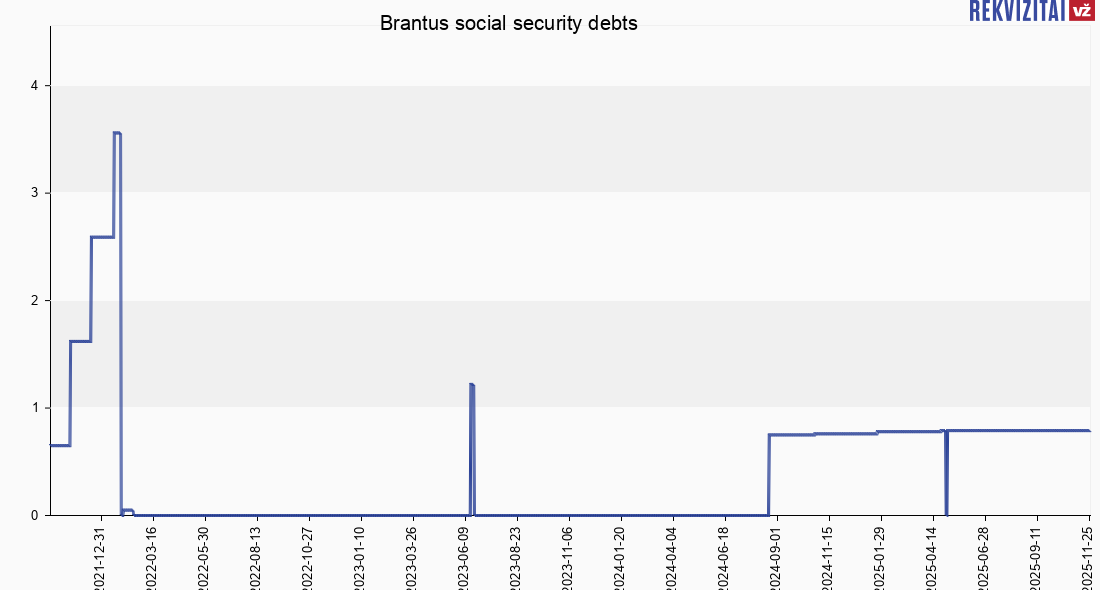Click the 2023-03-26 x-axis date
Viewport: 1100px width, 590px height.
(412, 556)
